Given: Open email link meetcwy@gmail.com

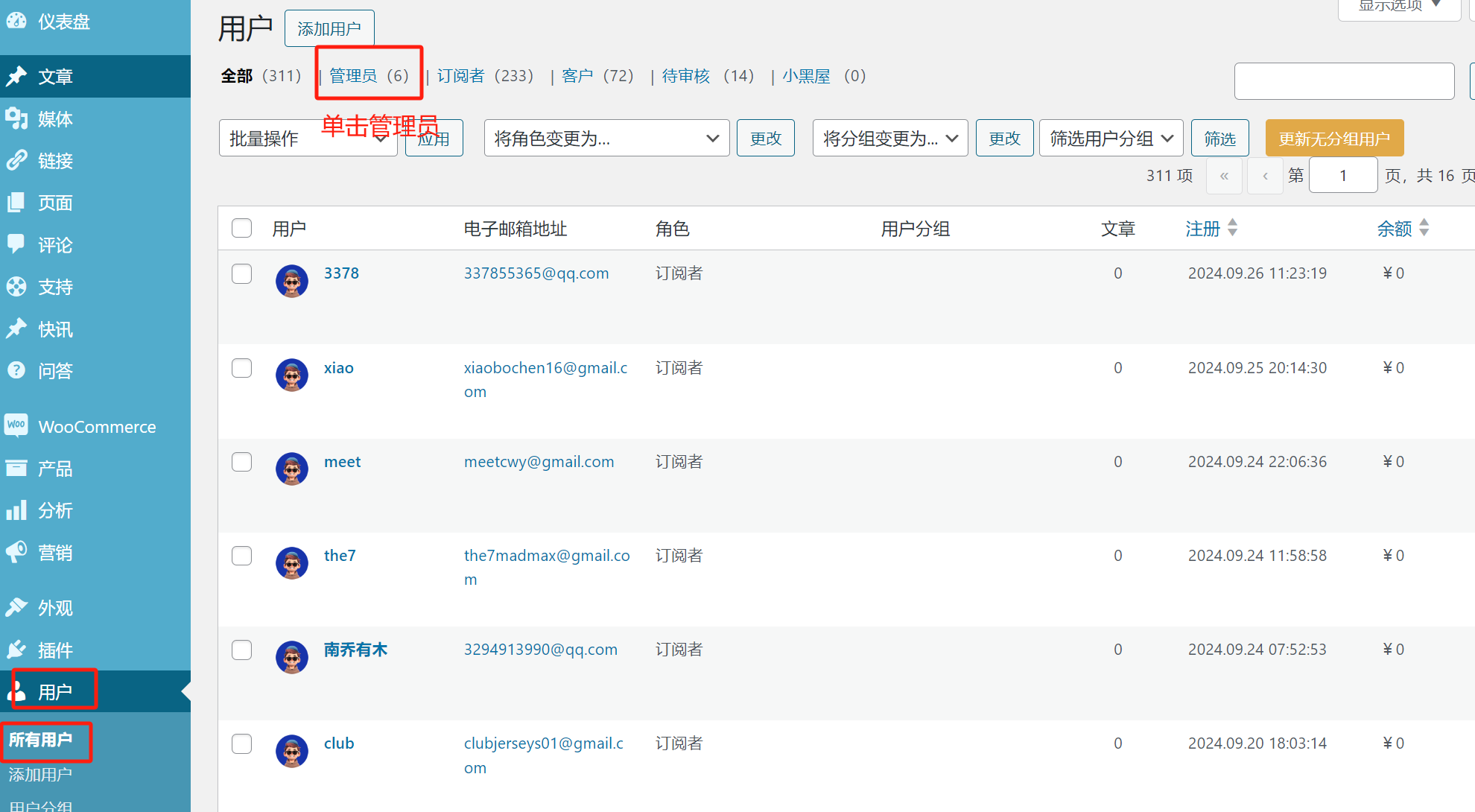Looking at the screenshot, I should [x=539, y=462].
